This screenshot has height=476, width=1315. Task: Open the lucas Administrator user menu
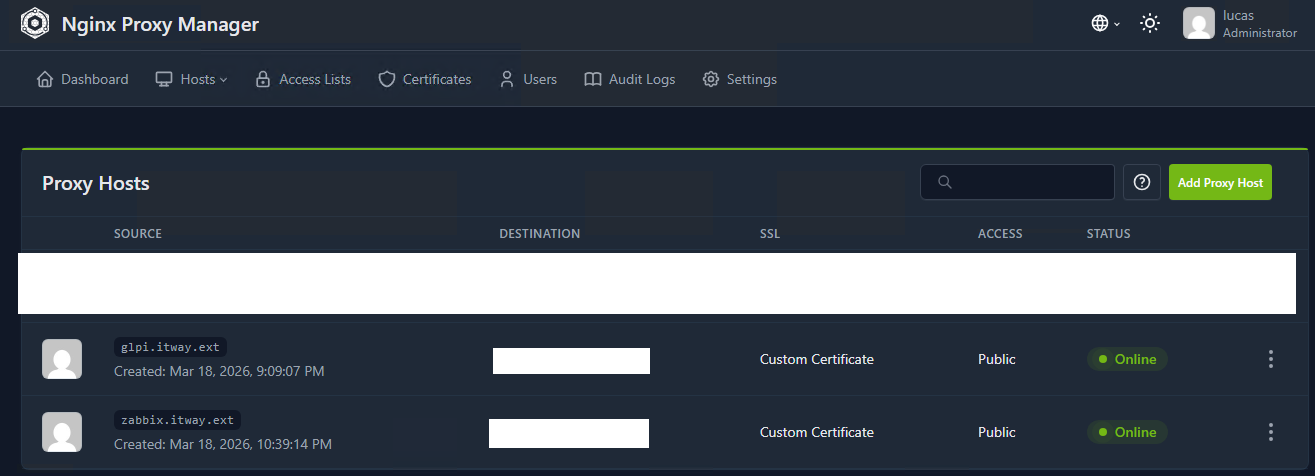click(x=1240, y=24)
